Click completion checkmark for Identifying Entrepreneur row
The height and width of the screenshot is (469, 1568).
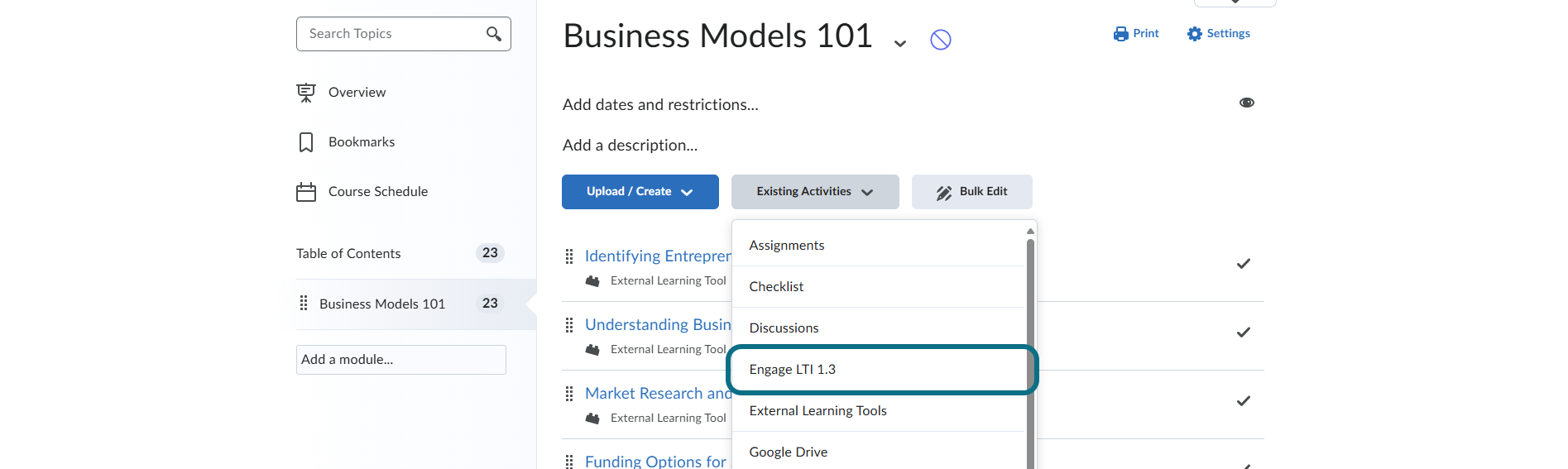point(1243,264)
